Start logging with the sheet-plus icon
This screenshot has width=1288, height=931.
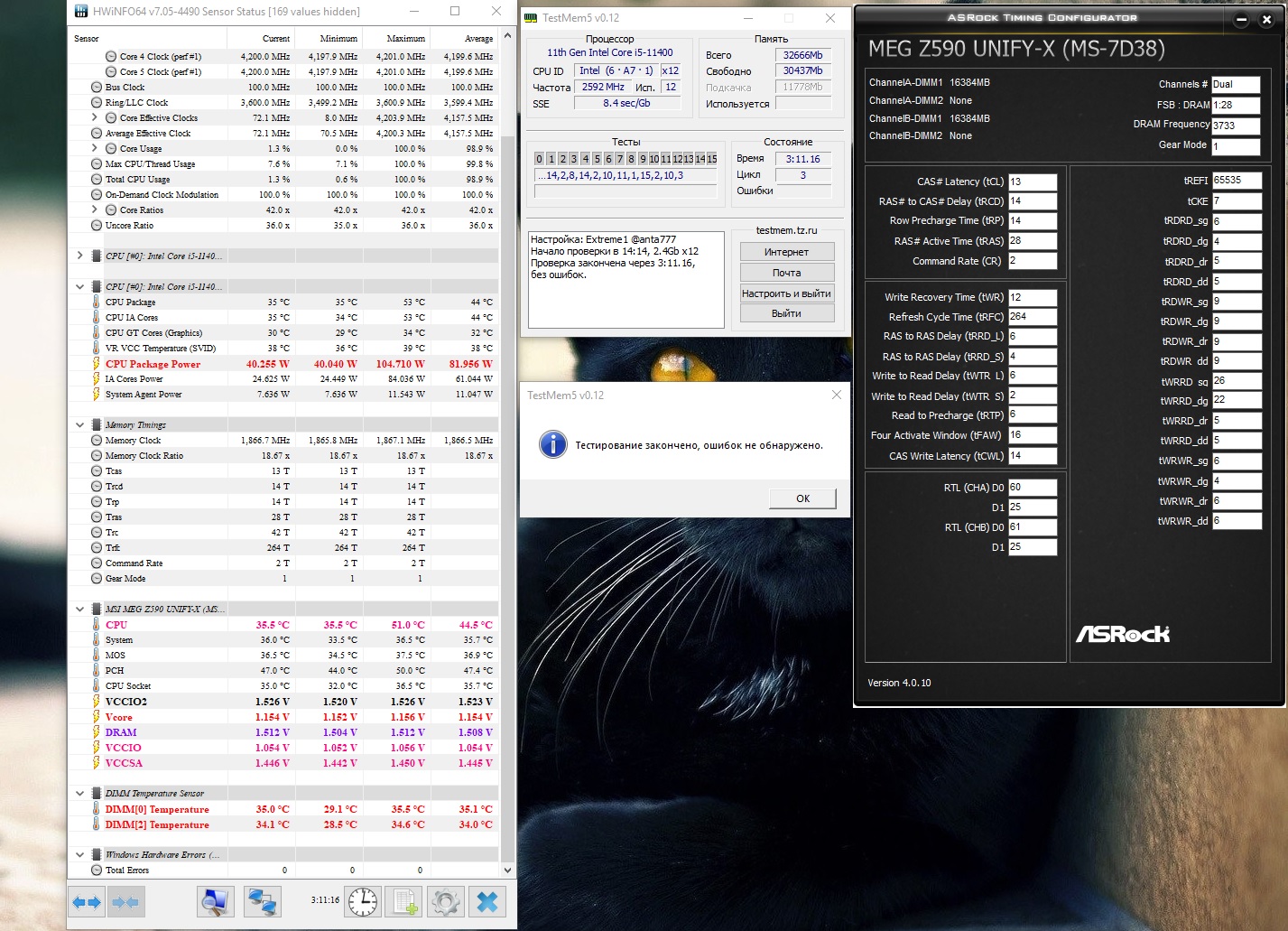click(x=404, y=901)
